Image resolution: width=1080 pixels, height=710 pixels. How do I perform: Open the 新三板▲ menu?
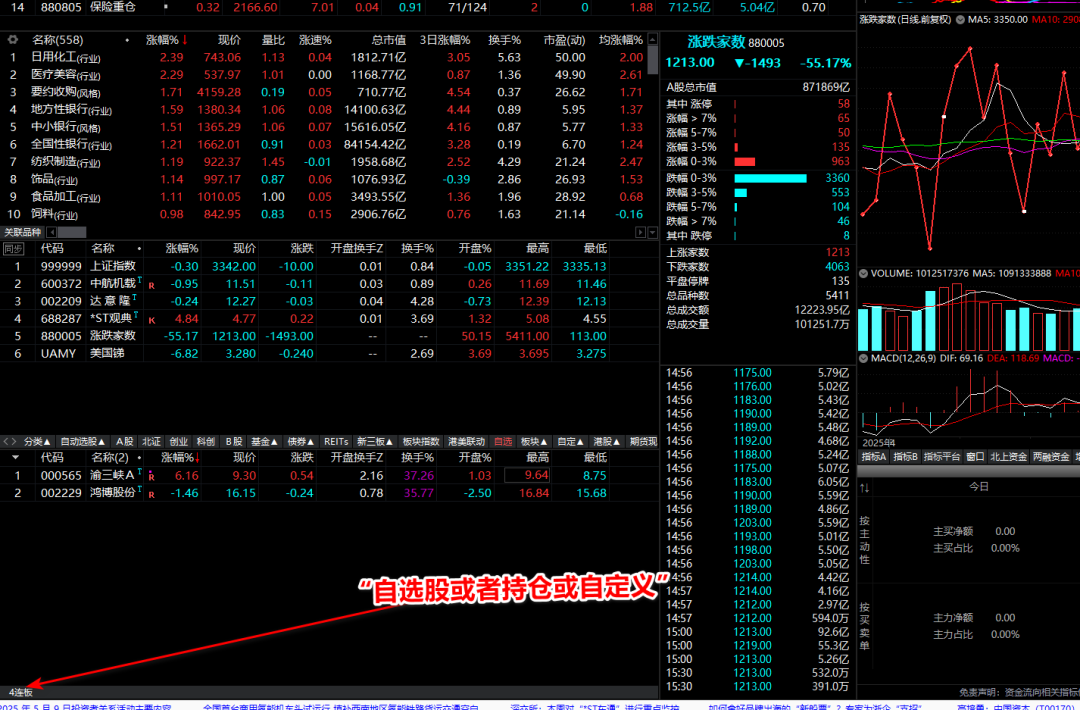point(375,441)
